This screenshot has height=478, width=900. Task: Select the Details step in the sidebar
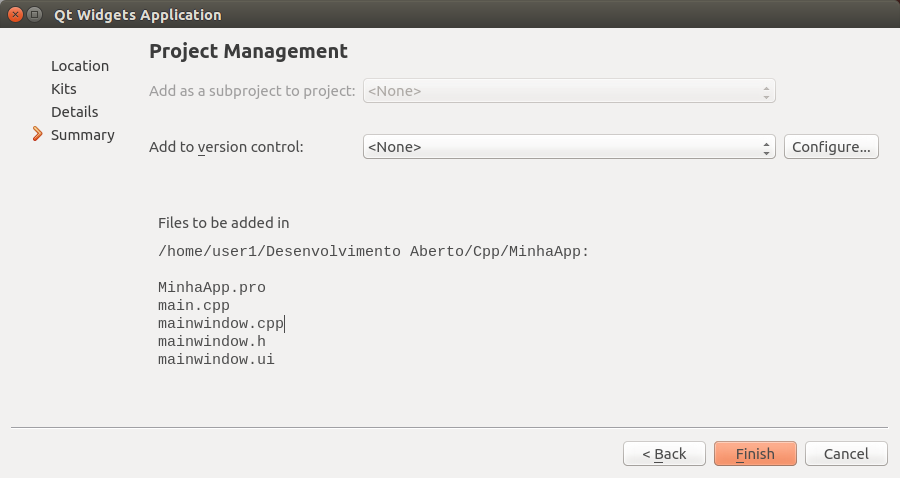(x=75, y=112)
